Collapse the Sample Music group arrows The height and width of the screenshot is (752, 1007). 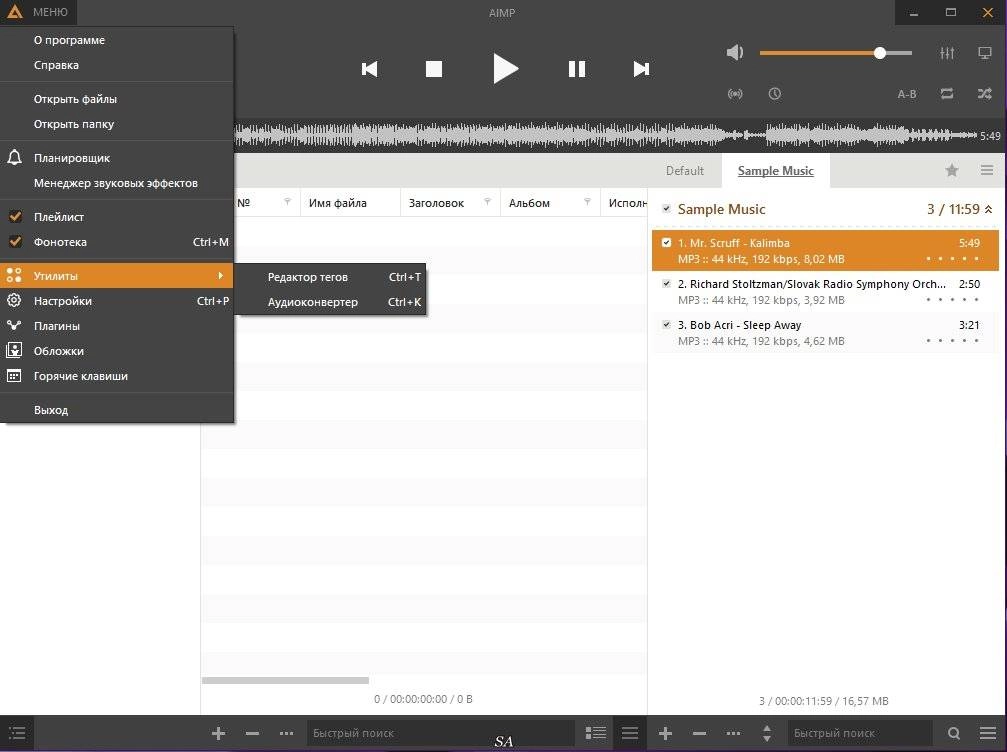(988, 209)
